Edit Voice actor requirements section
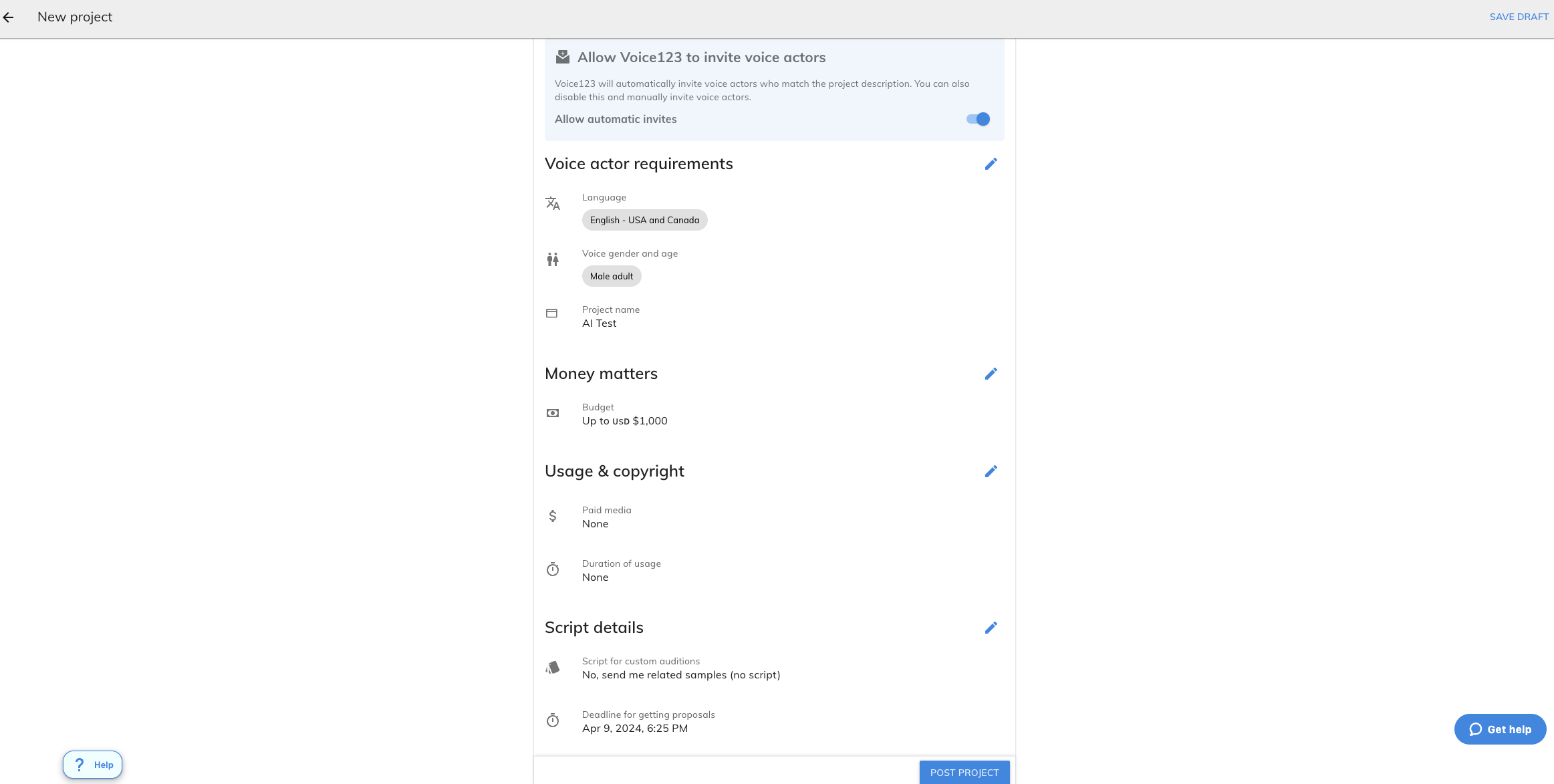This screenshot has height=784, width=1554. [x=991, y=164]
